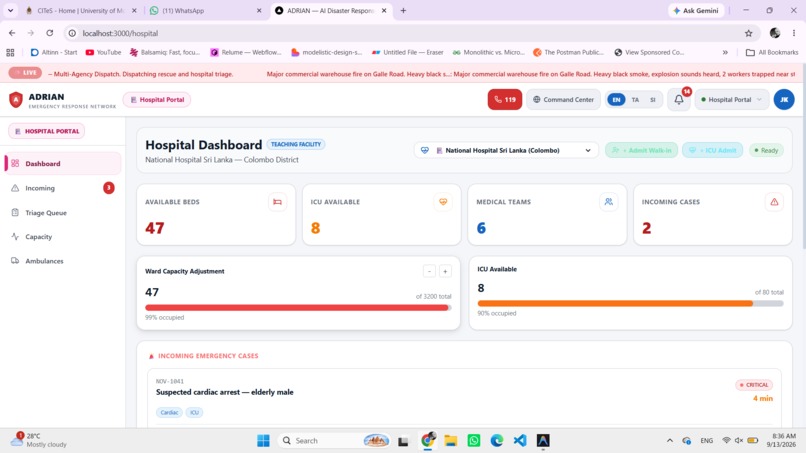Open the Ambulances sidebar item
This screenshot has width=806, height=453.
click(63, 261)
